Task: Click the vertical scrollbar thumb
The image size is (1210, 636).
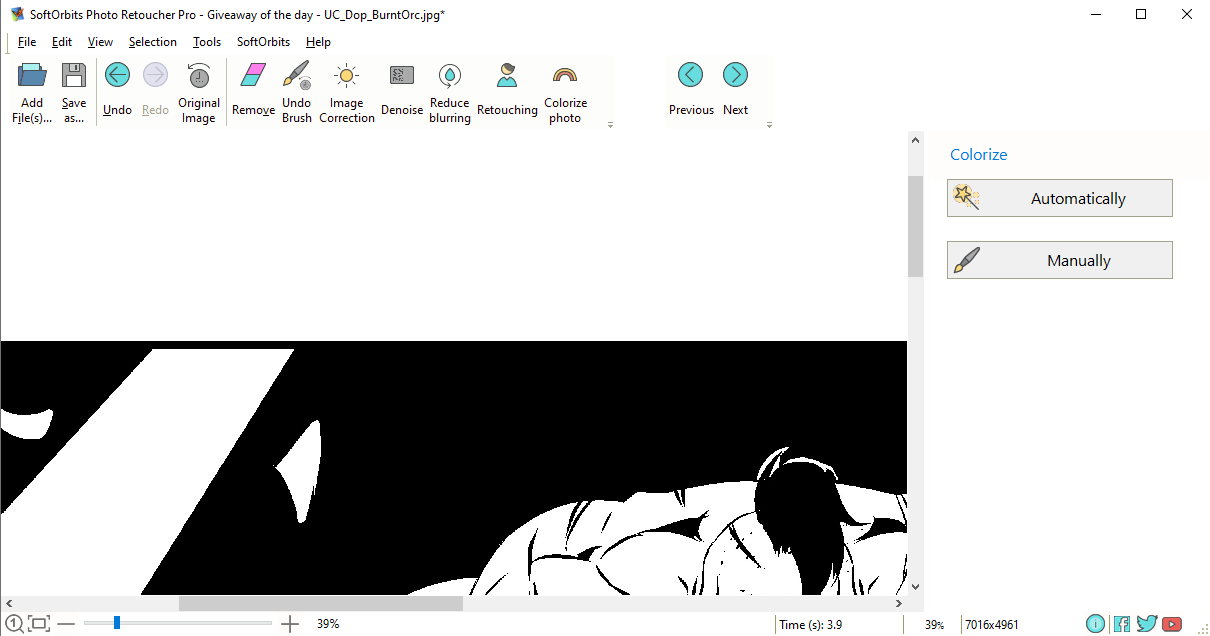Action: [x=915, y=226]
